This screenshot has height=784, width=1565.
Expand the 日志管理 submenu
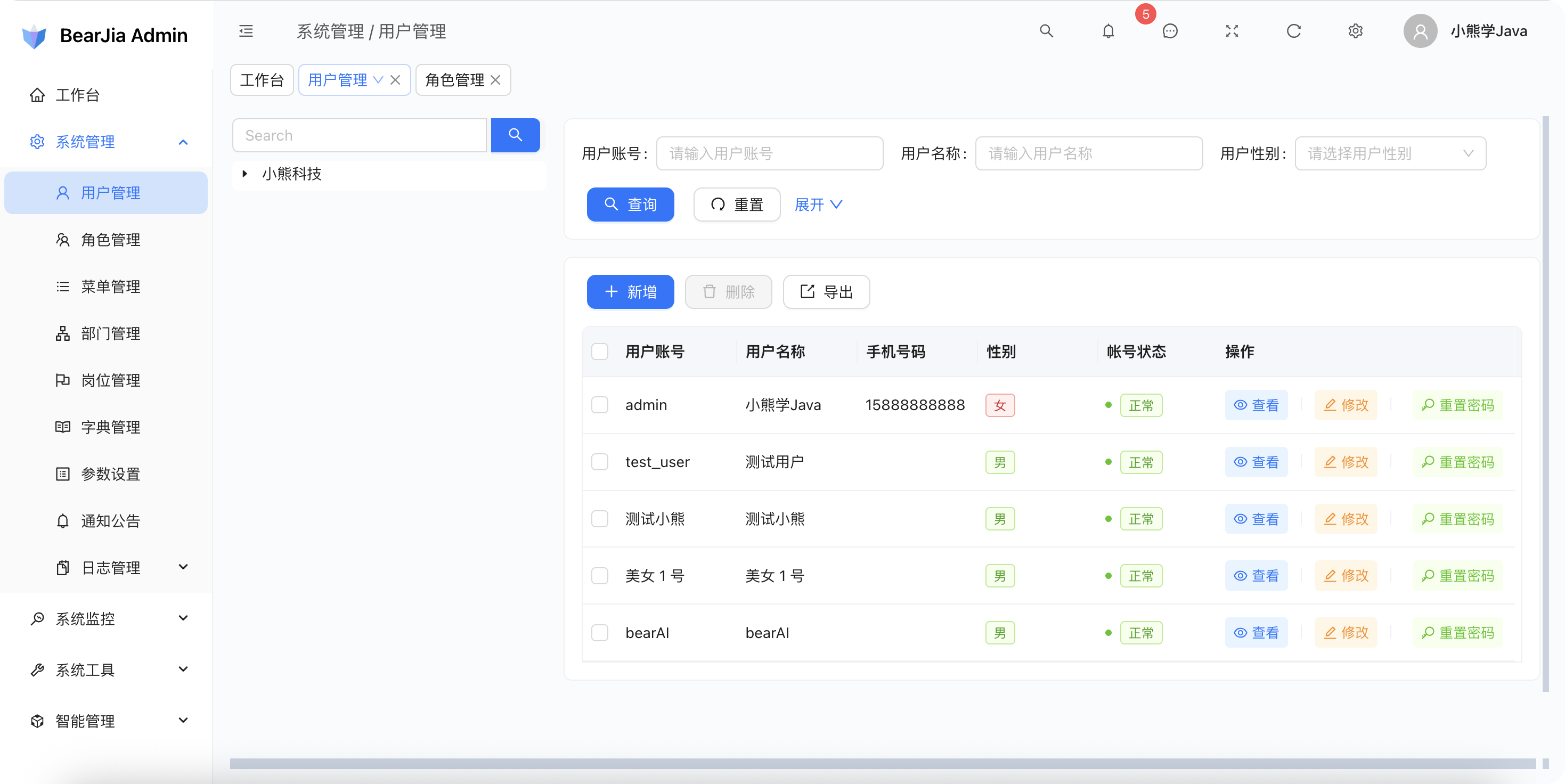coord(105,567)
